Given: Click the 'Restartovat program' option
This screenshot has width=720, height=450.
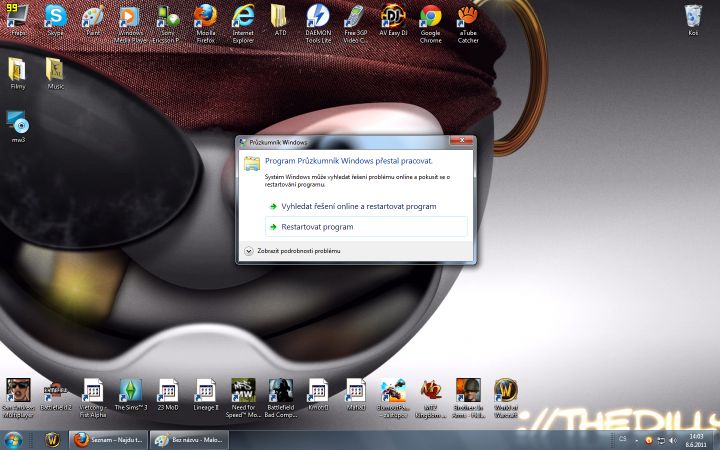Looking at the screenshot, I should 366,227.
